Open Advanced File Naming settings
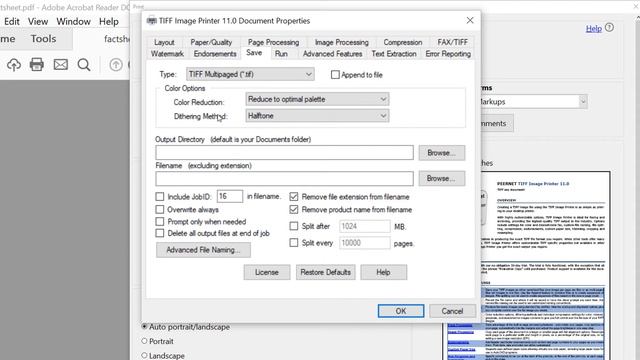 (203, 250)
